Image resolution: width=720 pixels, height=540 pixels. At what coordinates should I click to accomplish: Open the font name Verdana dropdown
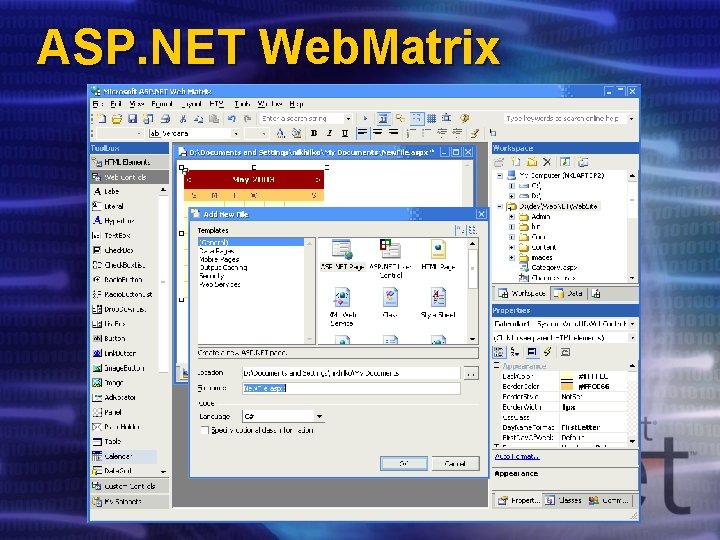tap(236, 134)
